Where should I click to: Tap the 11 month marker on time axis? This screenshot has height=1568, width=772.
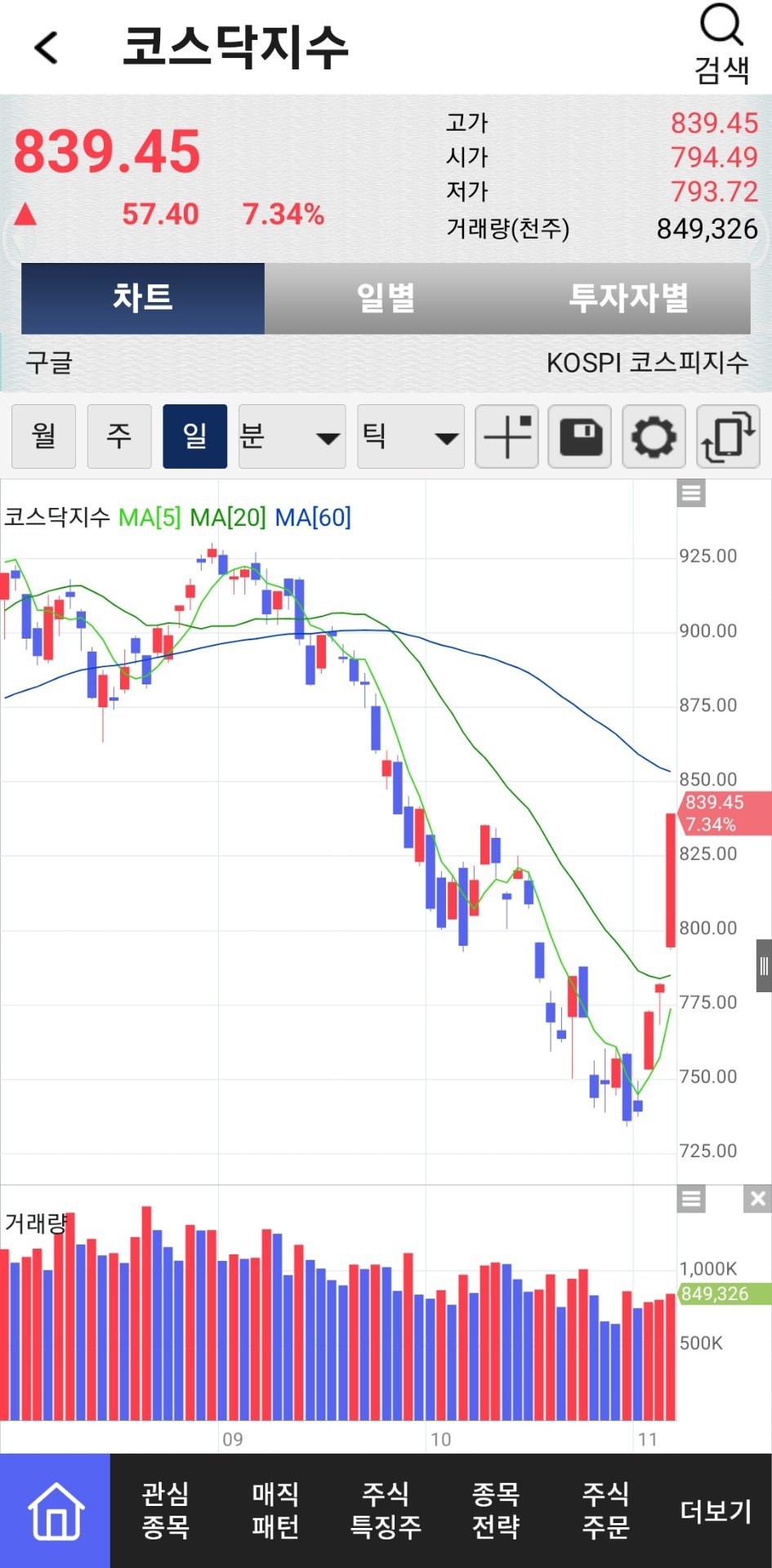pyautogui.click(x=648, y=1440)
